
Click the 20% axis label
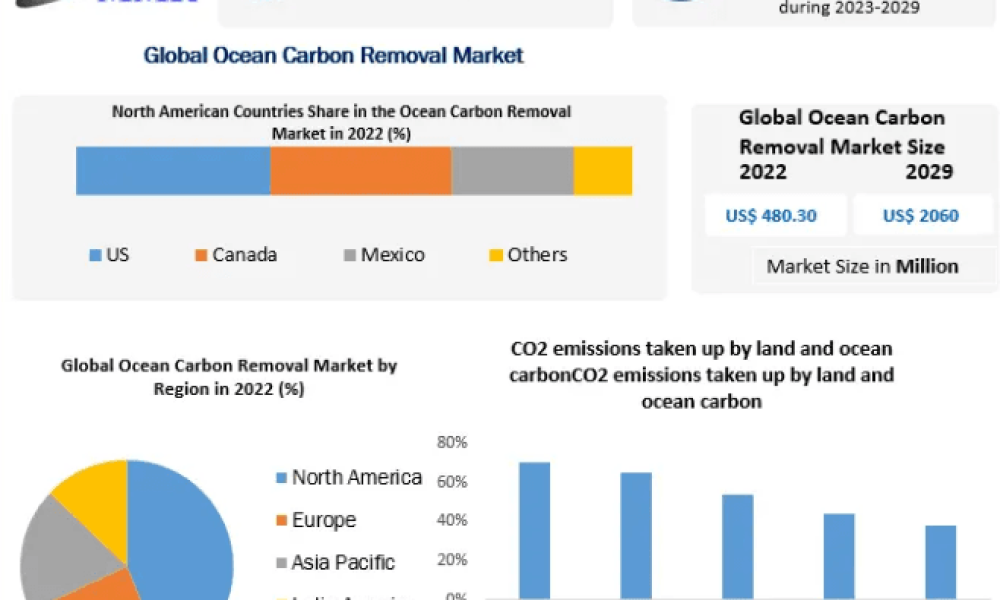click(x=452, y=560)
